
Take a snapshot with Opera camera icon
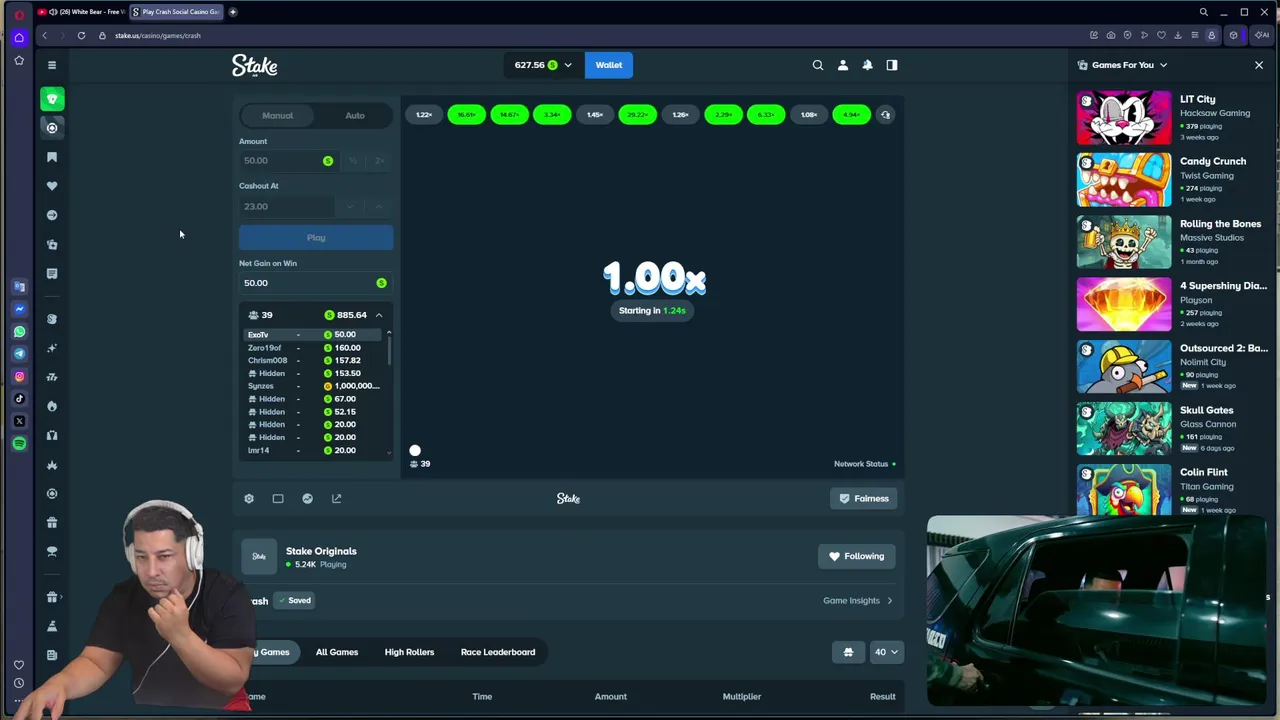(1110, 35)
